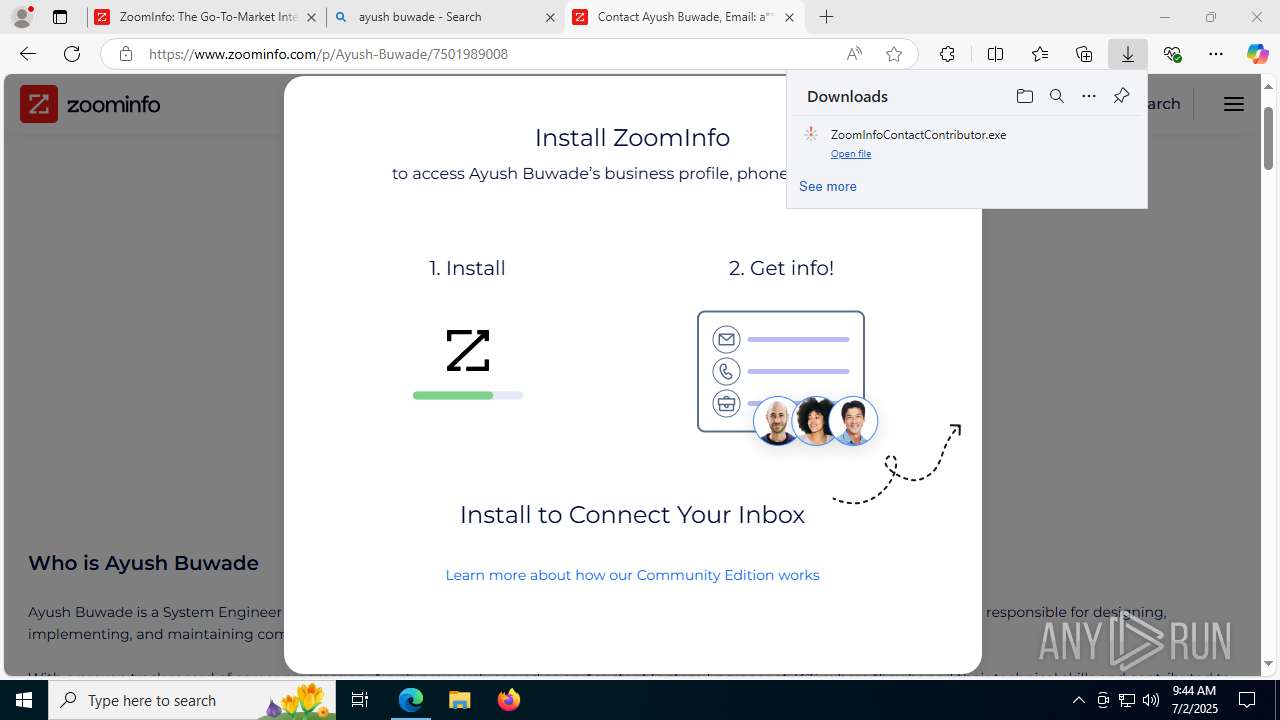Open Microsoft Edge from taskbar
This screenshot has height=720, width=1280.
click(411, 700)
